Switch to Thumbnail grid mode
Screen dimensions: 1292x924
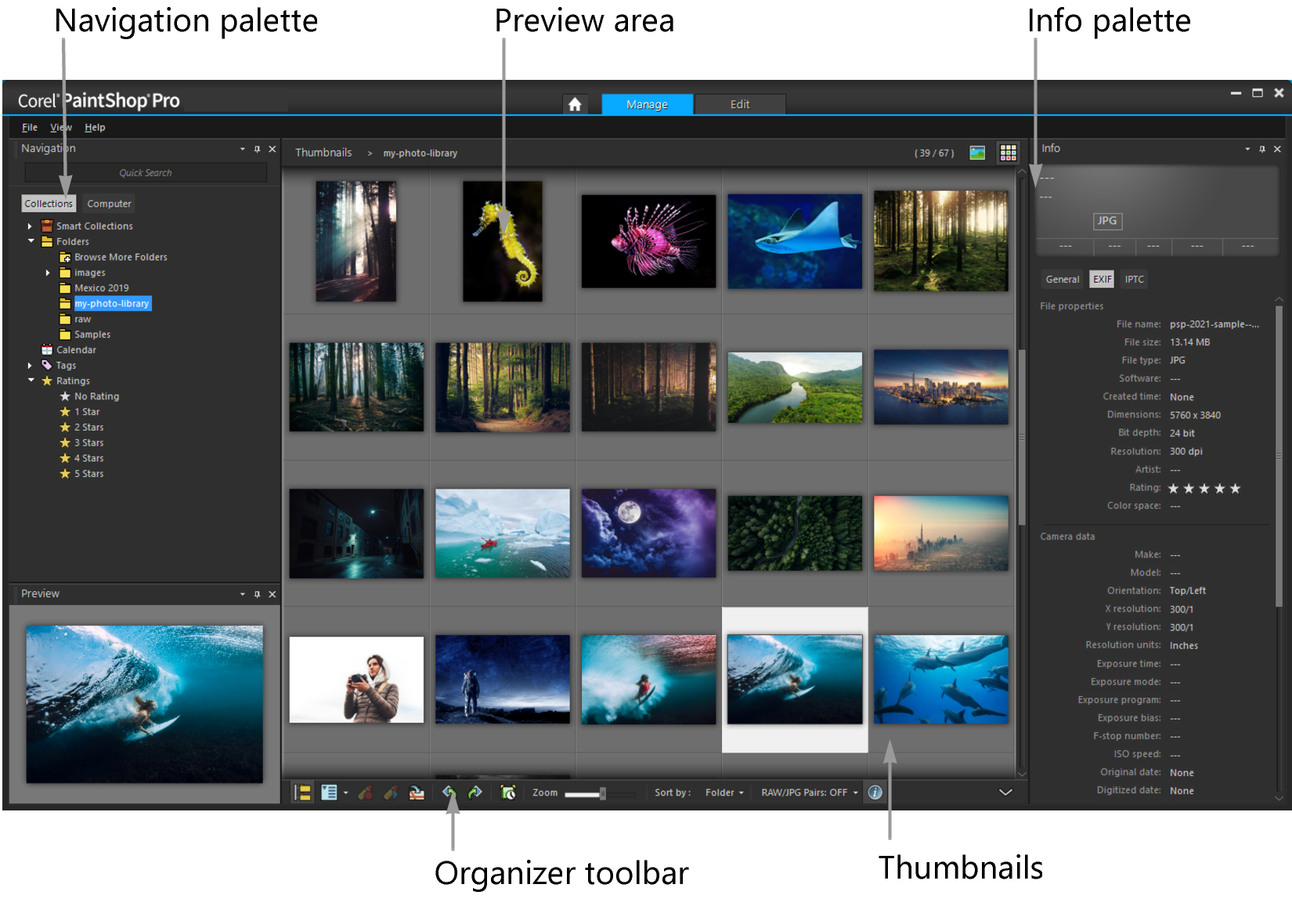click(1008, 153)
